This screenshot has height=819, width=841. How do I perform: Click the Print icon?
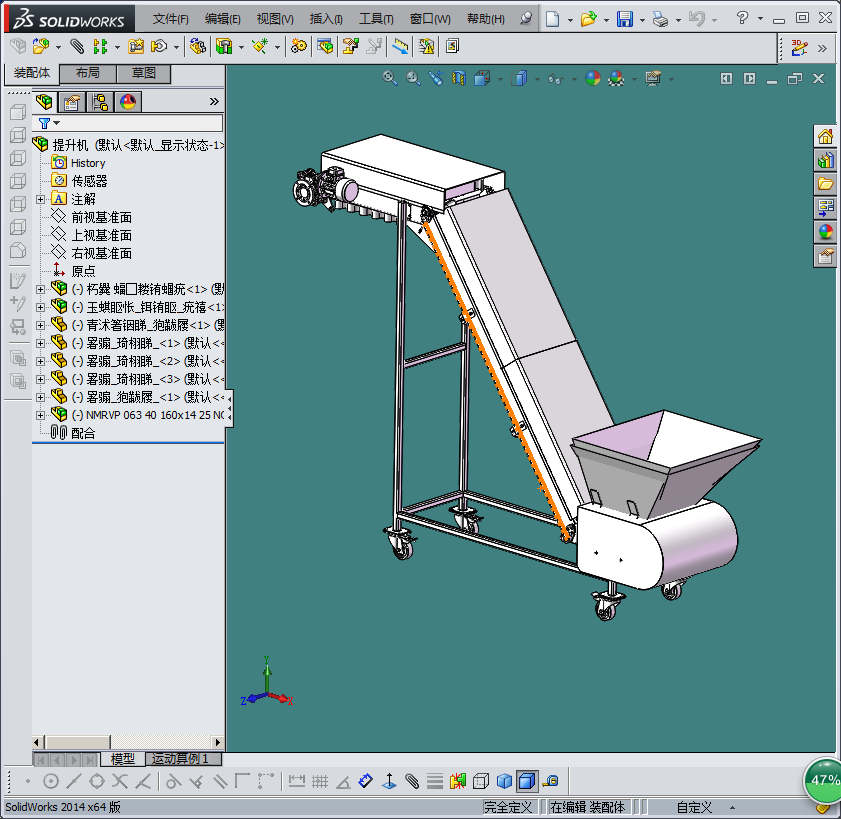pos(660,19)
